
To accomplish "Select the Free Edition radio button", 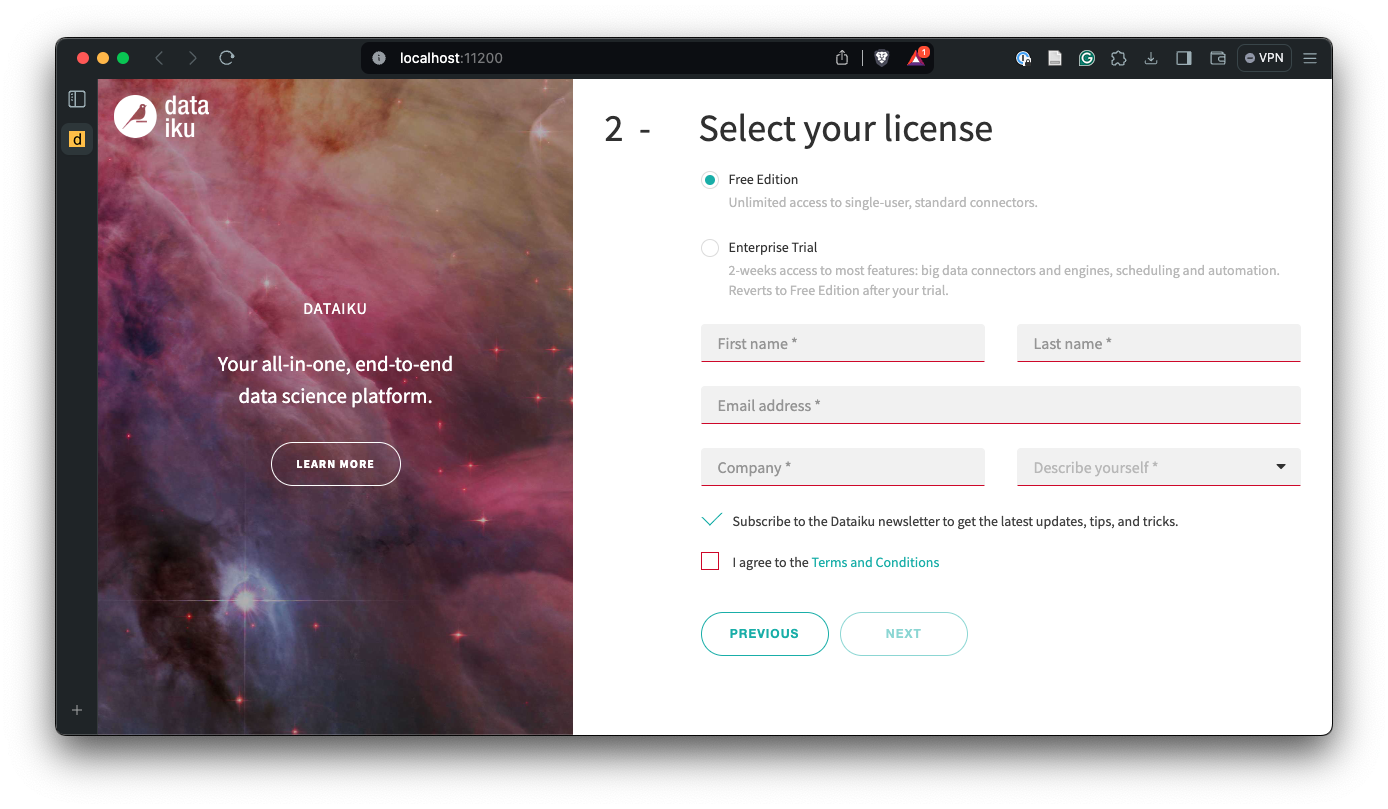I will coord(710,180).
